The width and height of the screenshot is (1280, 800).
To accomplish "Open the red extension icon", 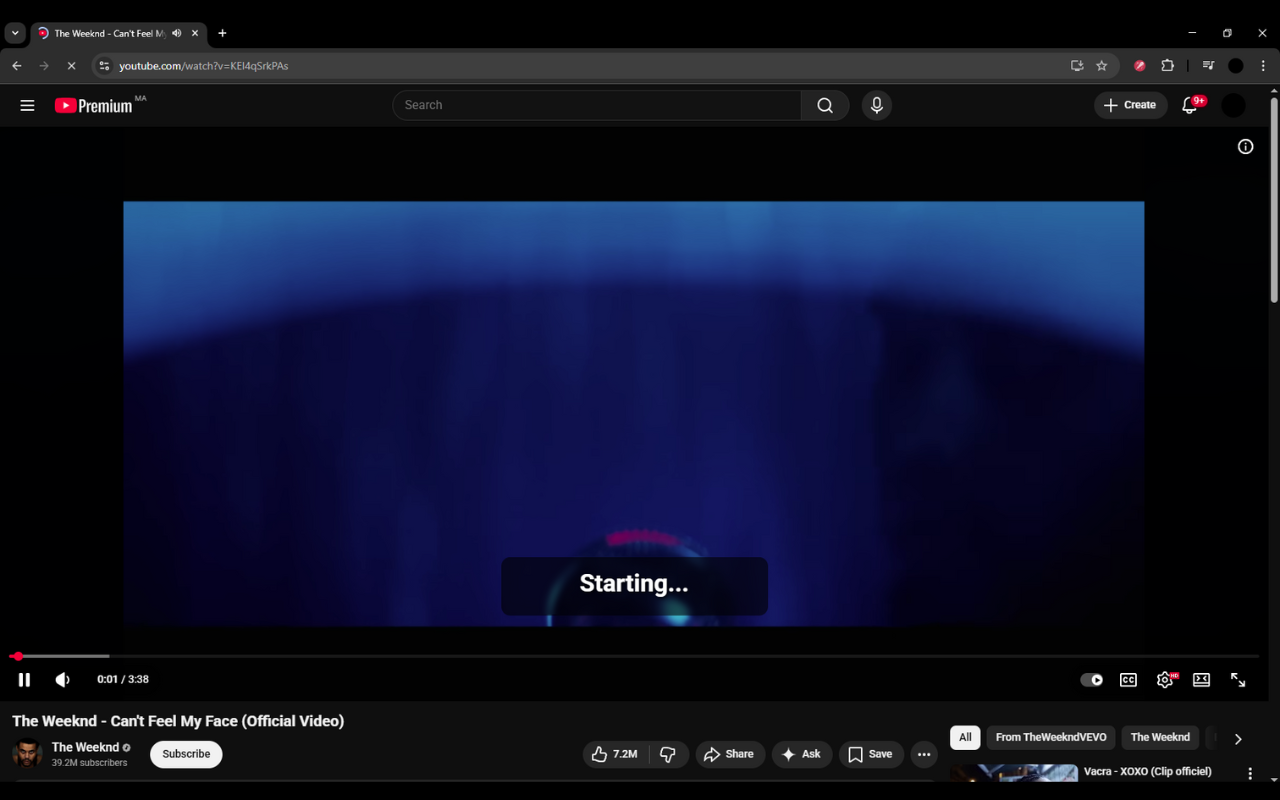I will pos(1140,66).
